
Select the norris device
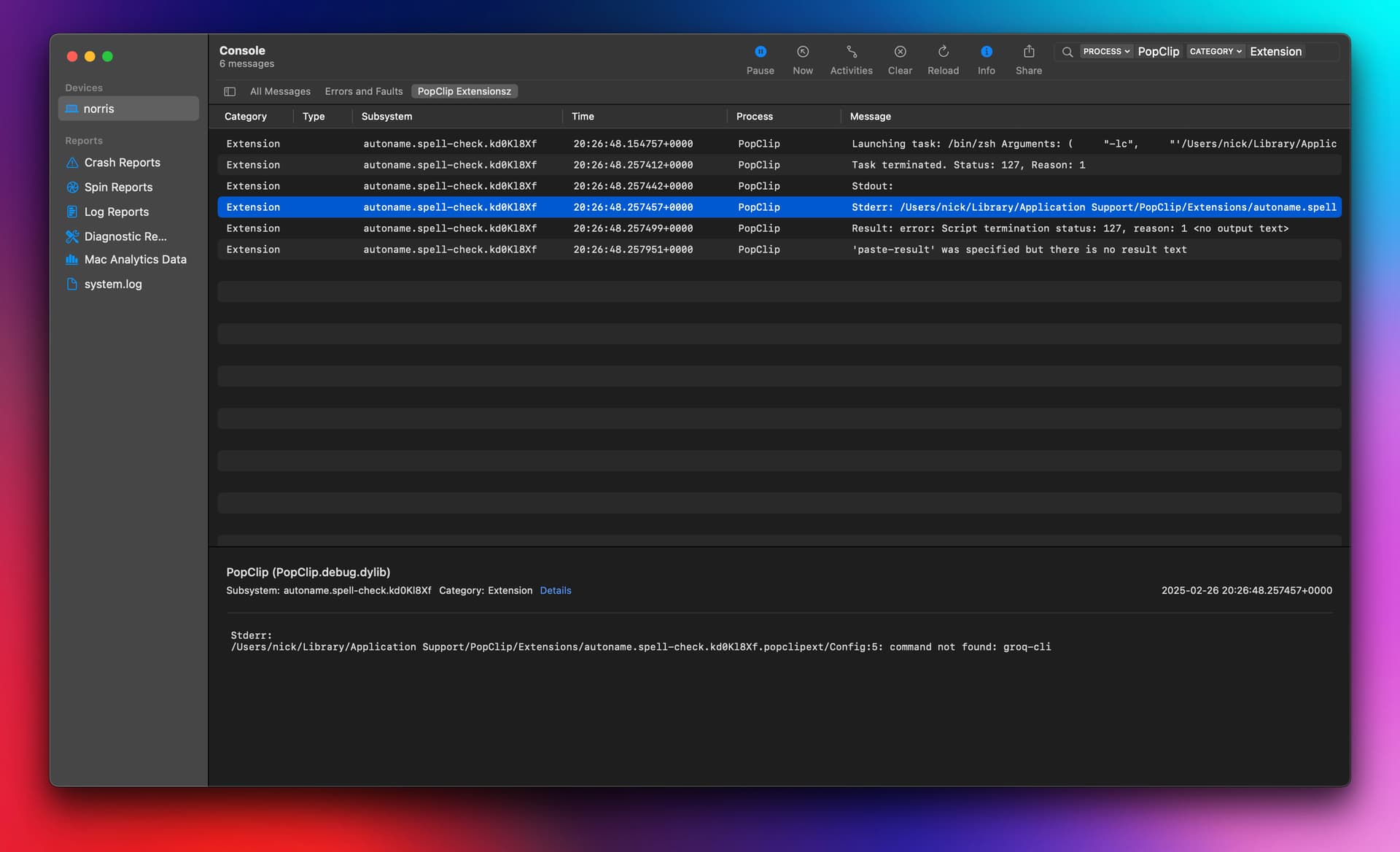[x=128, y=109]
